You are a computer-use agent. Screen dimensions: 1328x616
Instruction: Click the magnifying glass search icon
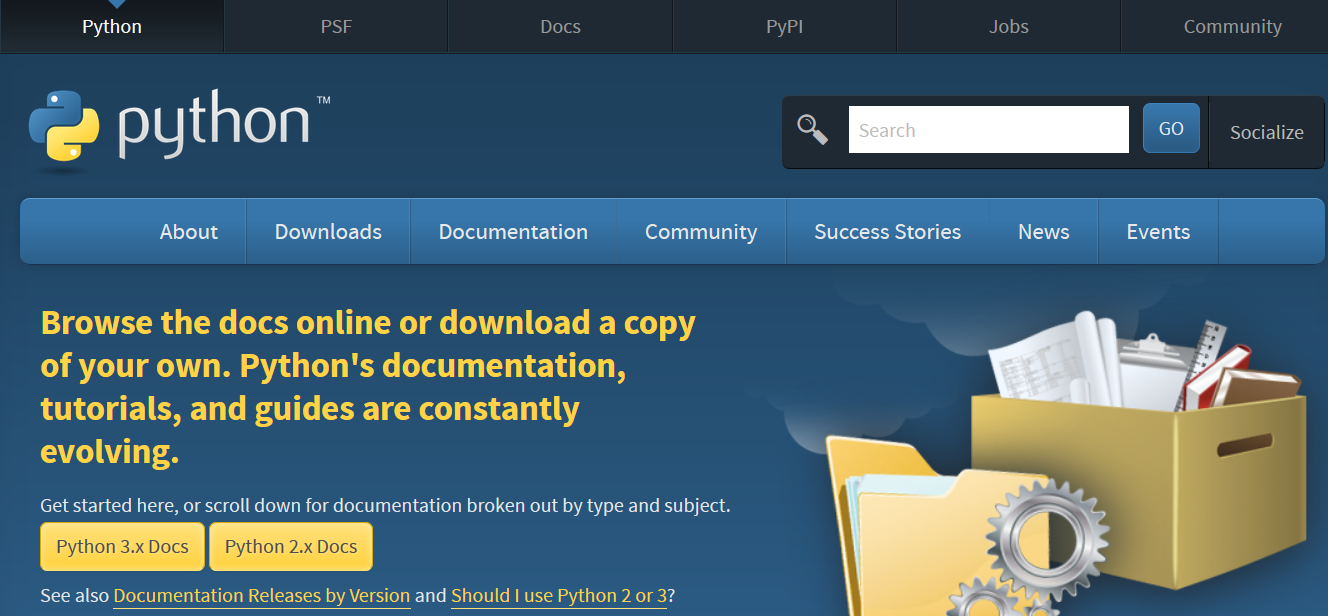[x=812, y=130]
